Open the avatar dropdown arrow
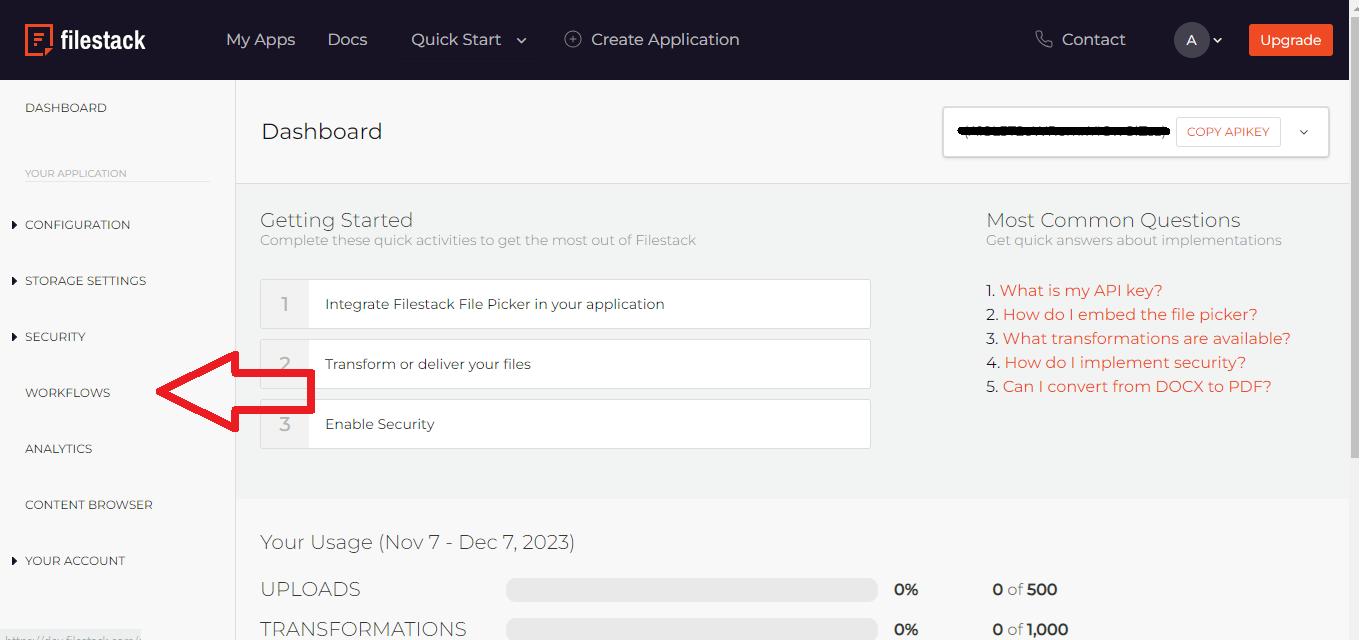1366x640 pixels. pos(1217,41)
